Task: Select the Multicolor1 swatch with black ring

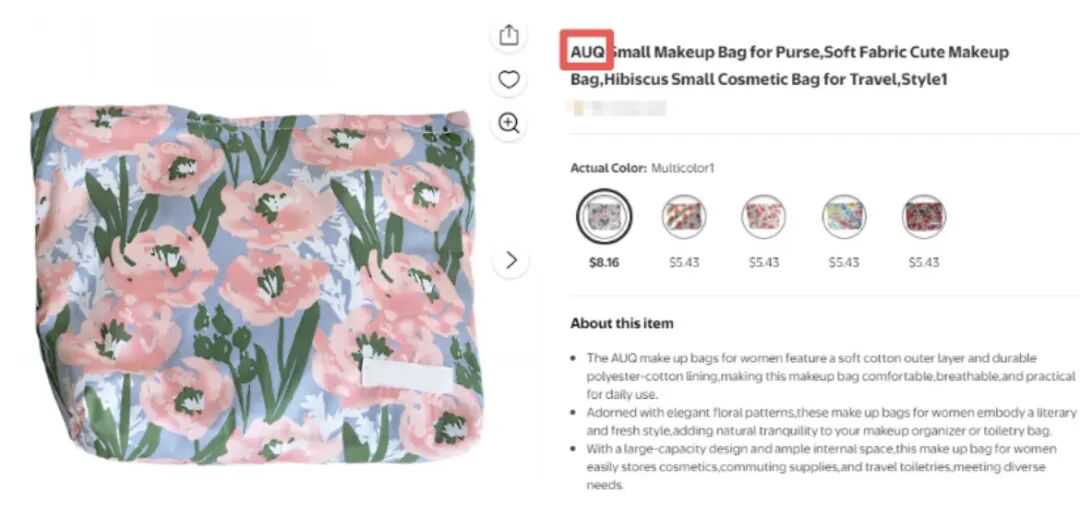Action: pos(603,216)
